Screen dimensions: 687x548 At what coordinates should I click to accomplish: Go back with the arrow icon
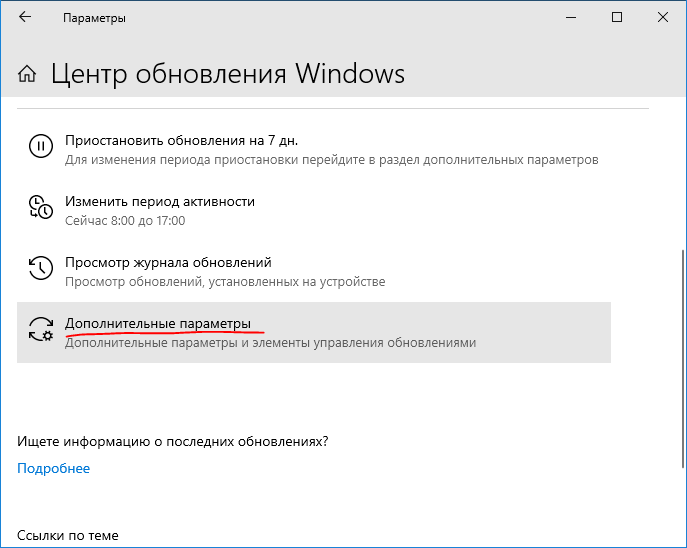coord(25,17)
